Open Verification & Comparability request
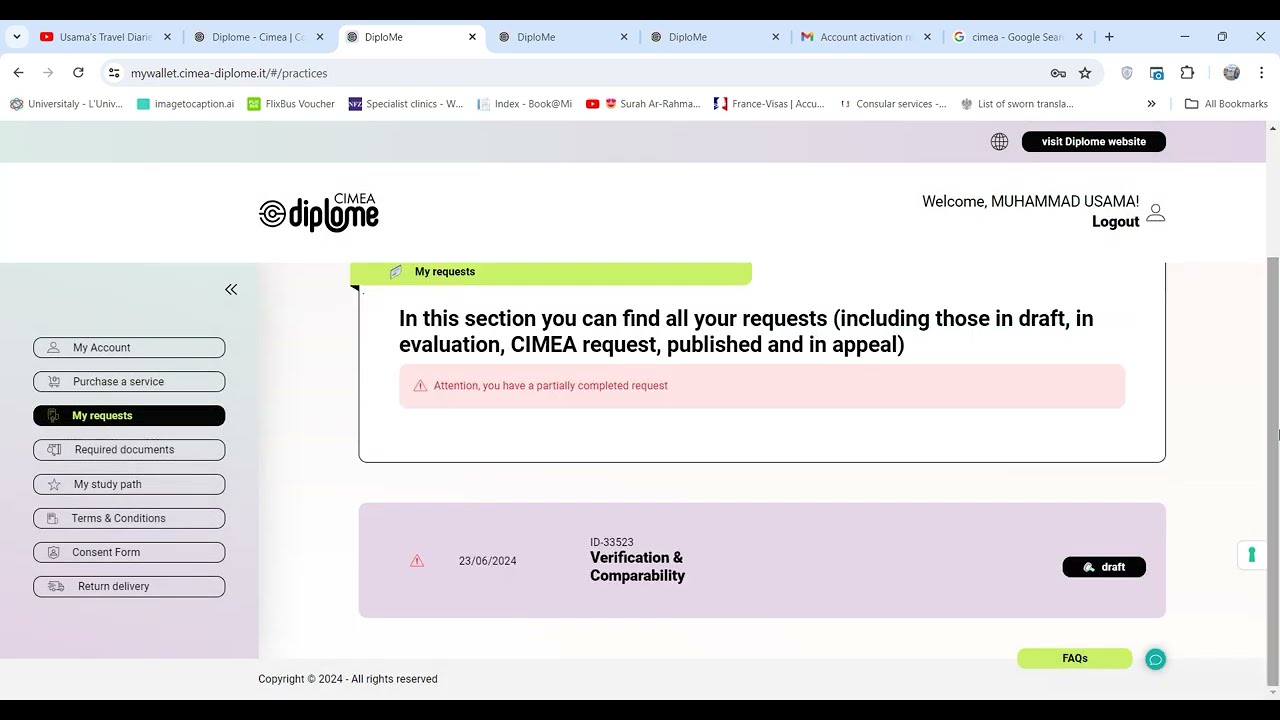Image resolution: width=1280 pixels, height=720 pixels. pos(637,567)
